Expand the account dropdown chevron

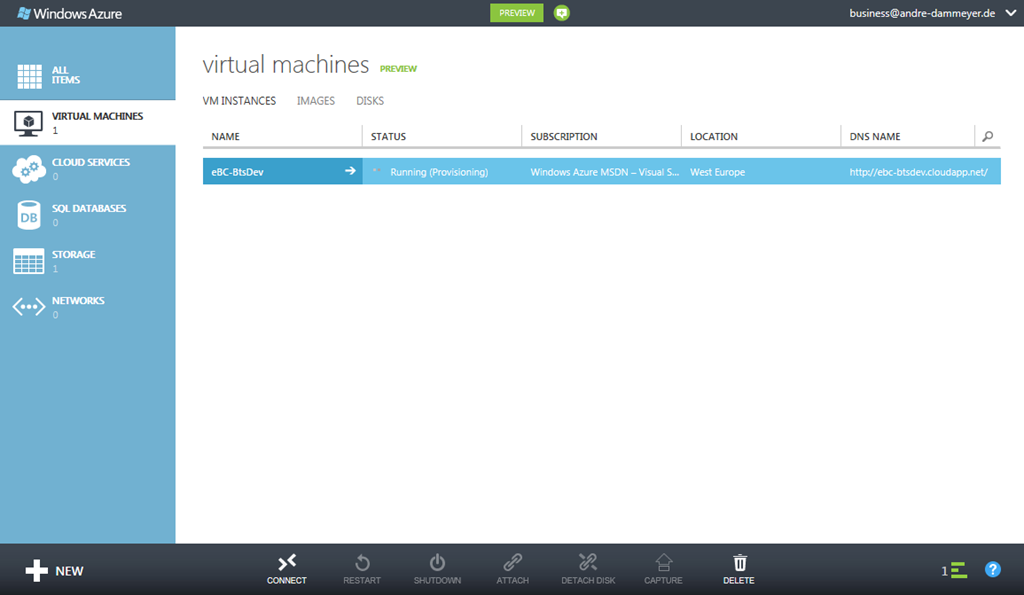[x=1010, y=13]
